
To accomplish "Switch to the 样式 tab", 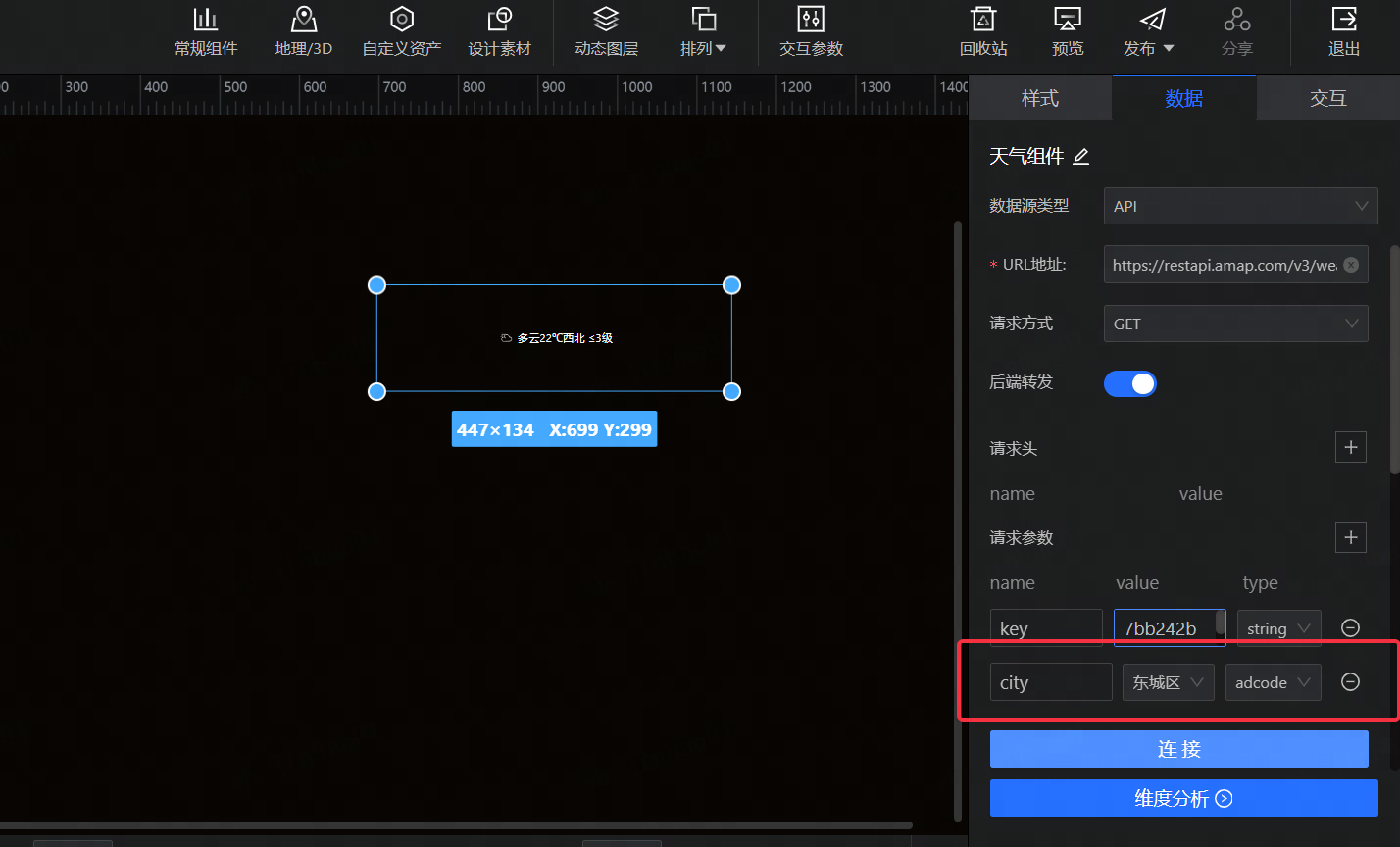I will tap(1040, 97).
